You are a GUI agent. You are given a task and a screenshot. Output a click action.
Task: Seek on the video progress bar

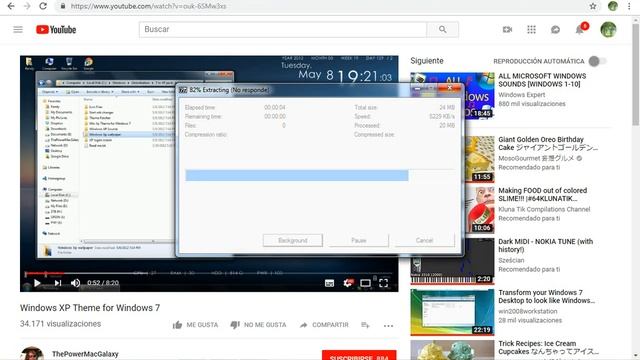tap(209, 273)
